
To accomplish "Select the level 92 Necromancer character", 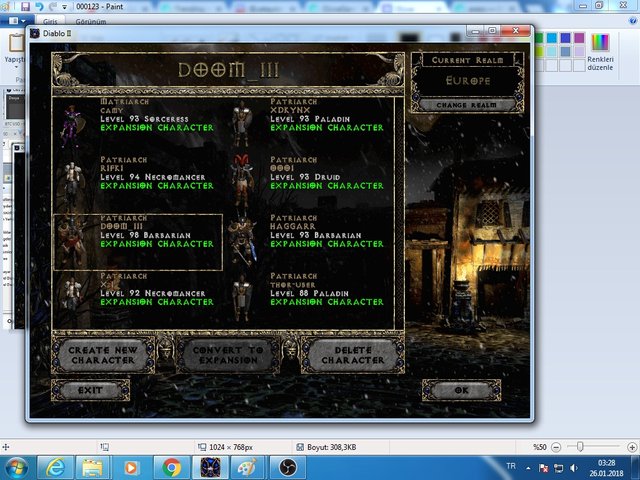I will coord(138,300).
